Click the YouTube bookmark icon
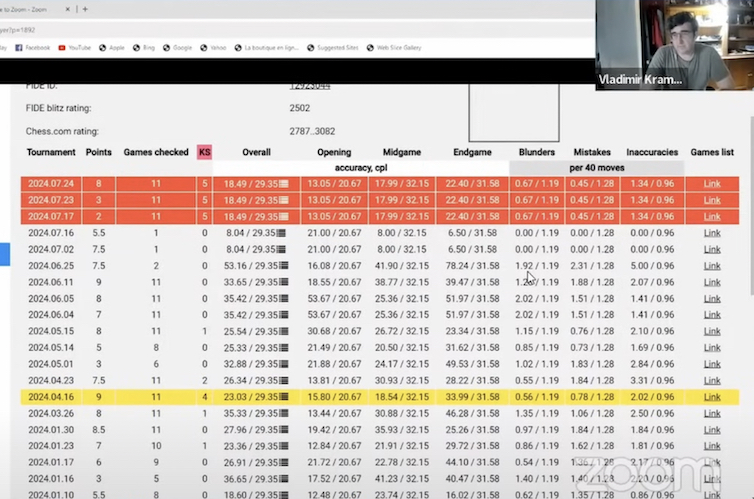This screenshot has height=499, width=754. pyautogui.click(x=63, y=47)
